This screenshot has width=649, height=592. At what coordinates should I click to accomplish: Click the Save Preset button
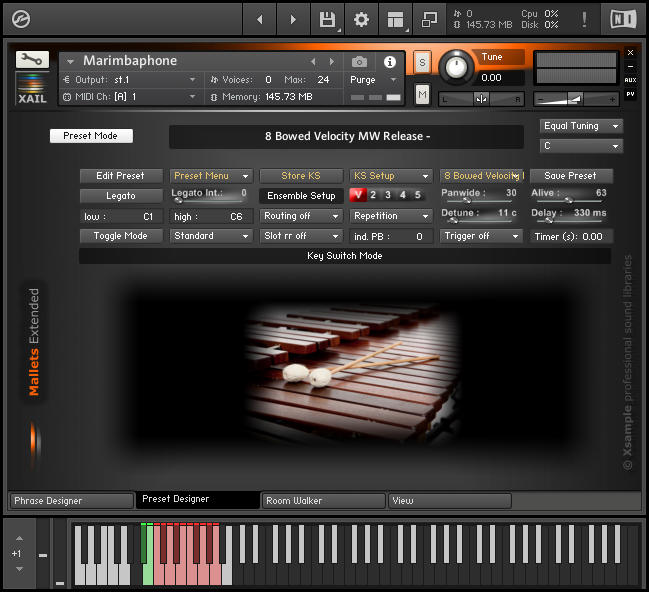point(570,176)
